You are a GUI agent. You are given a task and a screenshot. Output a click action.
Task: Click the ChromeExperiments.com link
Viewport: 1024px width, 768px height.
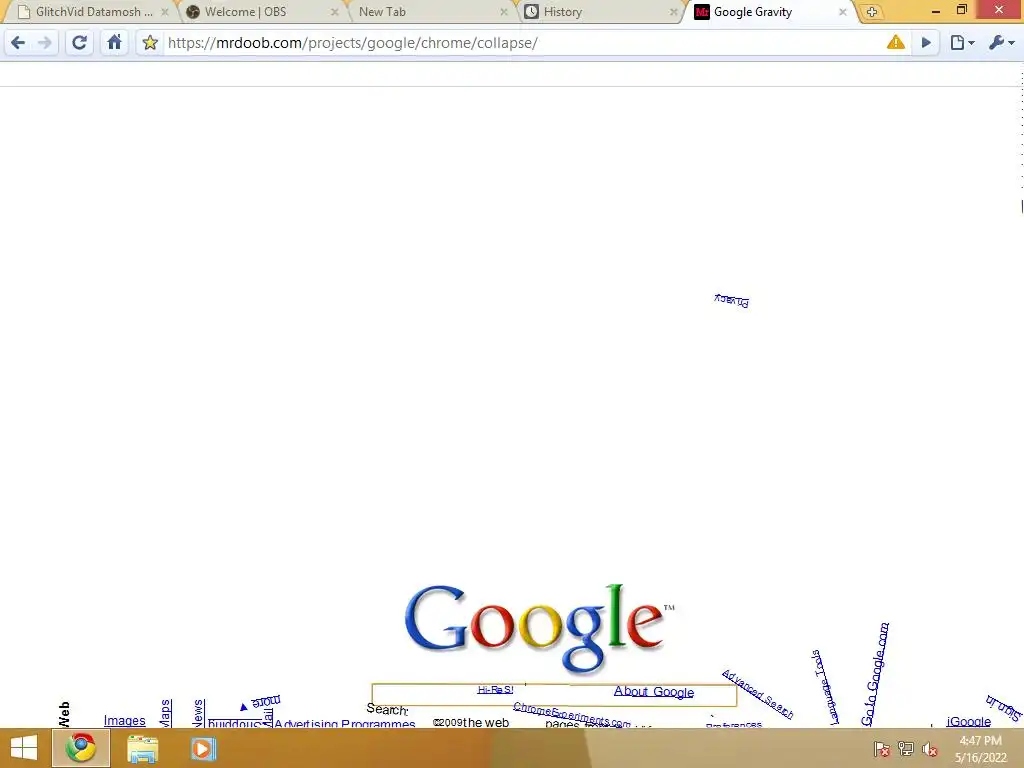pyautogui.click(x=571, y=715)
